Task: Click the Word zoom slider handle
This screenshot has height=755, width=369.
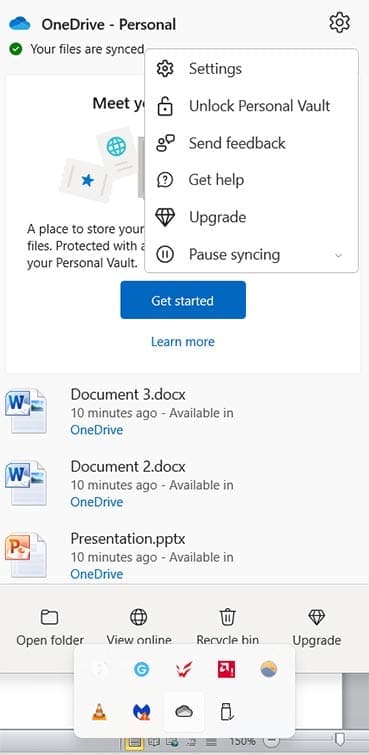Action: [x=340, y=739]
